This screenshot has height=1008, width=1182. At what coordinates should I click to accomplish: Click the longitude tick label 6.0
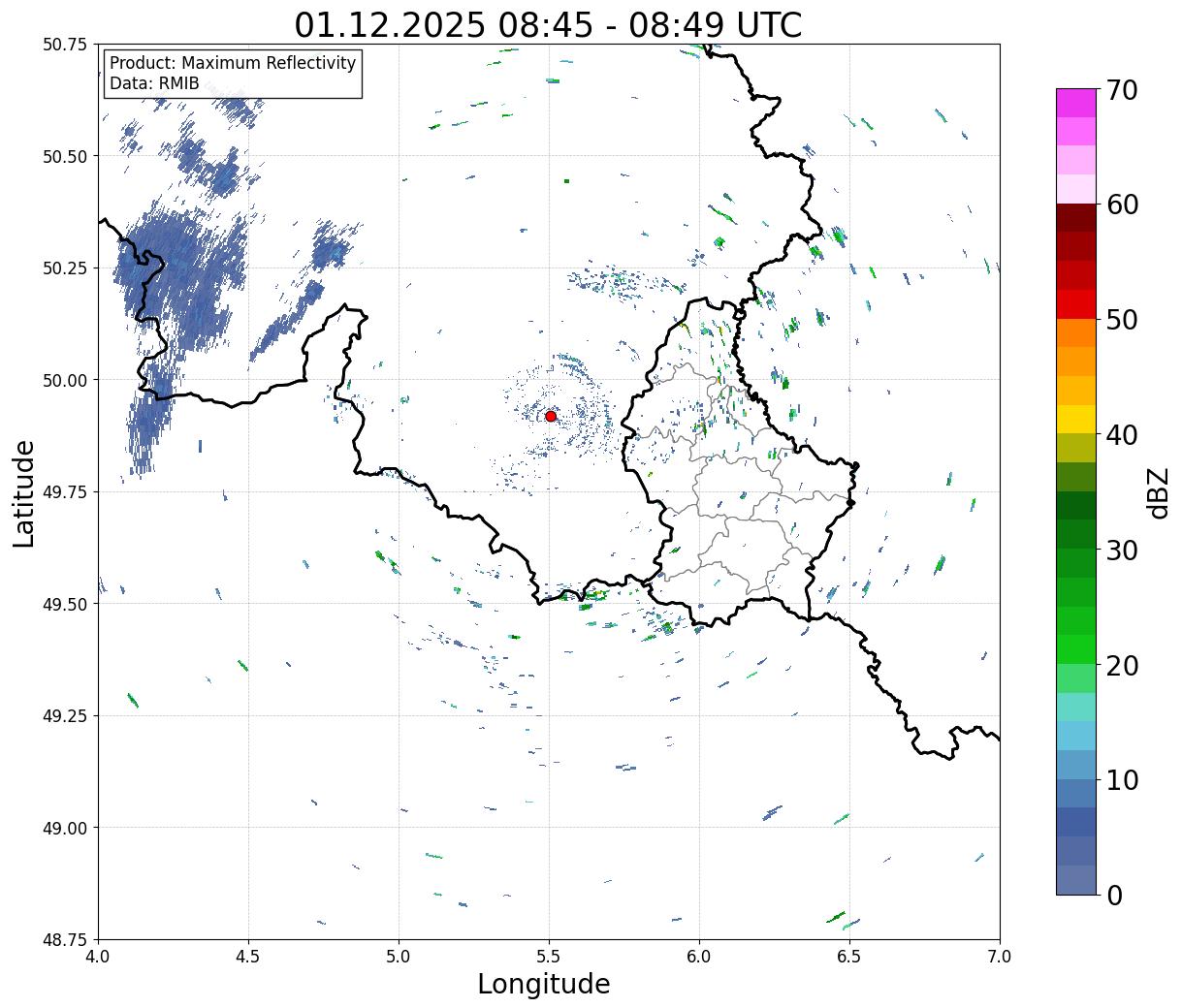pos(699,957)
